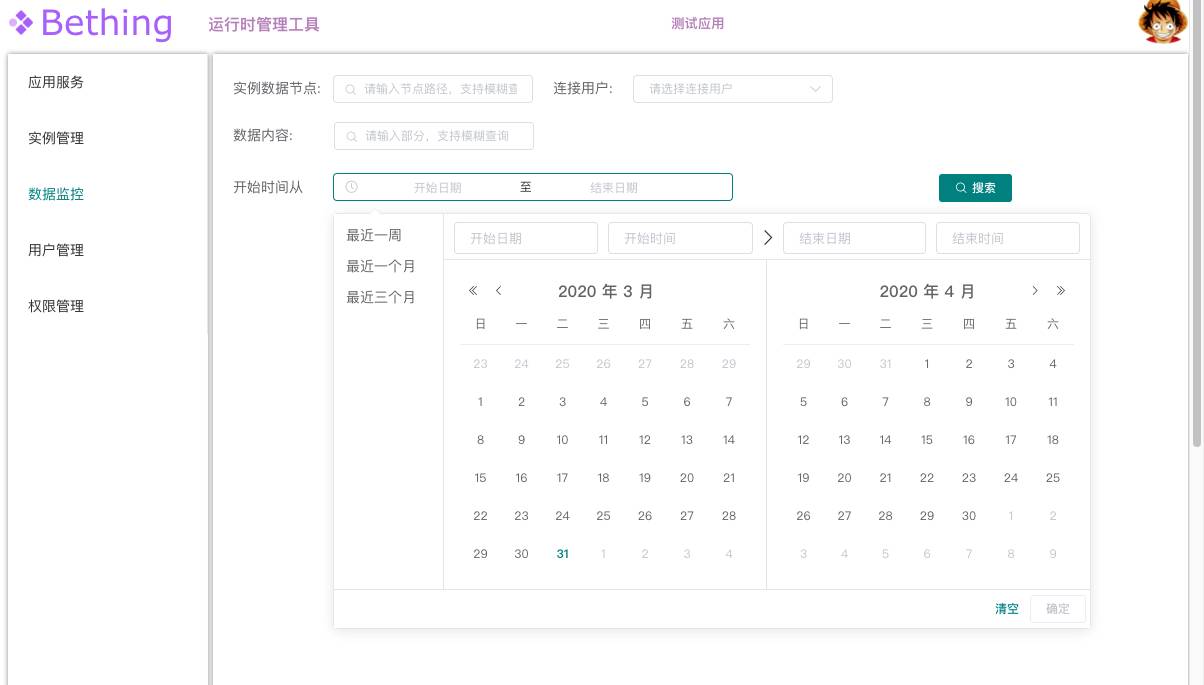This screenshot has width=1204, height=685.
Task: Select the 最近一周 shortcut
Action: pyautogui.click(x=374, y=236)
